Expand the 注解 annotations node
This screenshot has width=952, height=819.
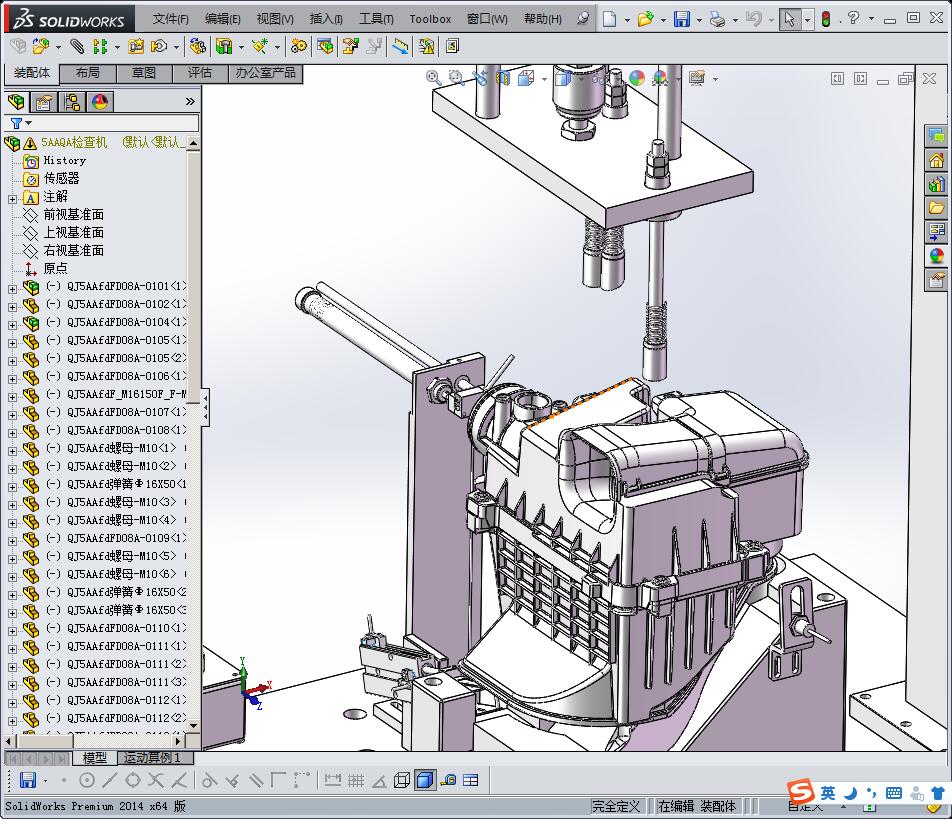[12, 197]
